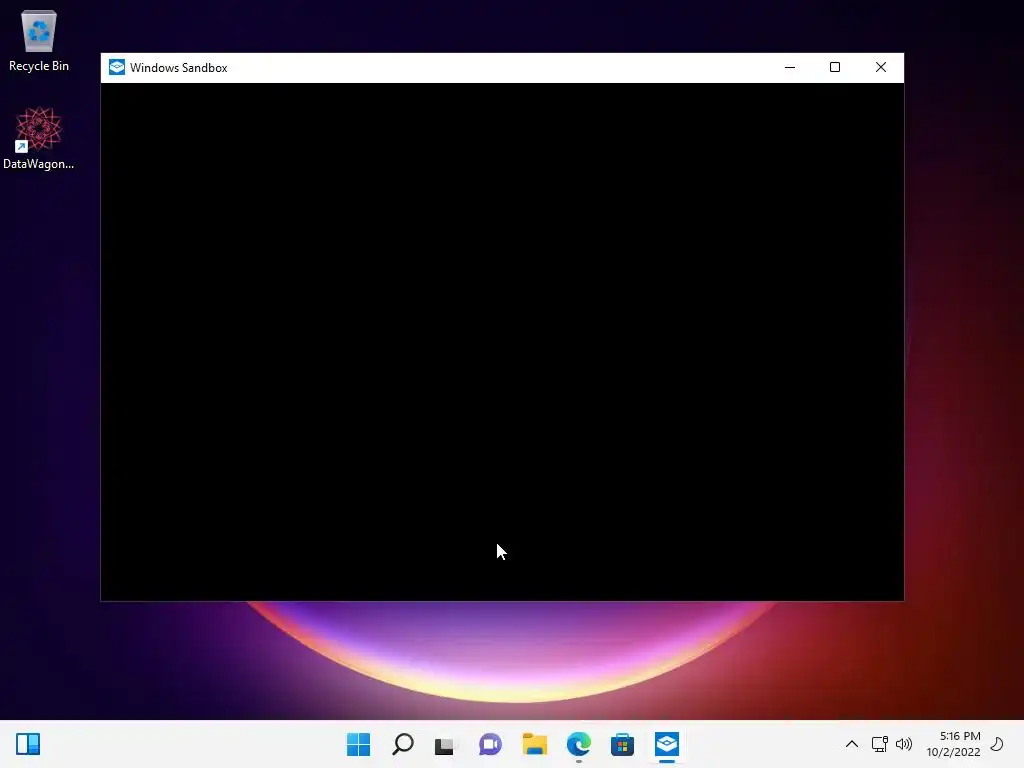Select Windows Sandbox taskbar icon
1024x768 pixels.
tap(667, 744)
